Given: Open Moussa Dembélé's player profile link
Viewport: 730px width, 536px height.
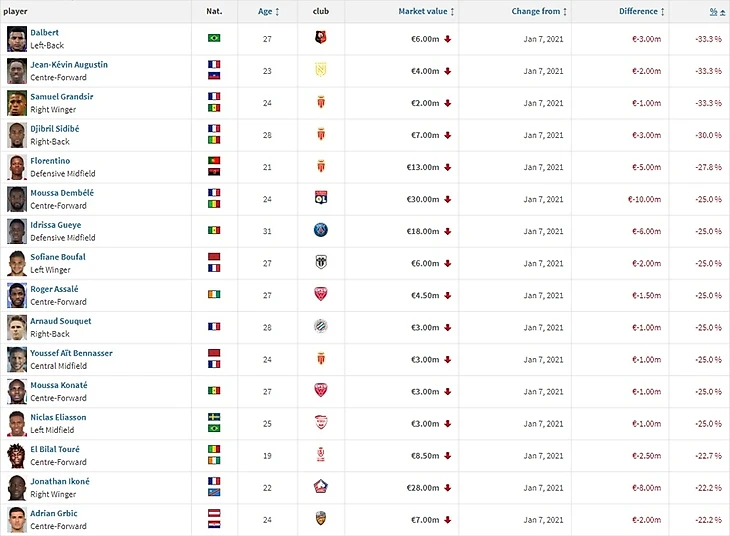Looking at the screenshot, I should 62,192.
